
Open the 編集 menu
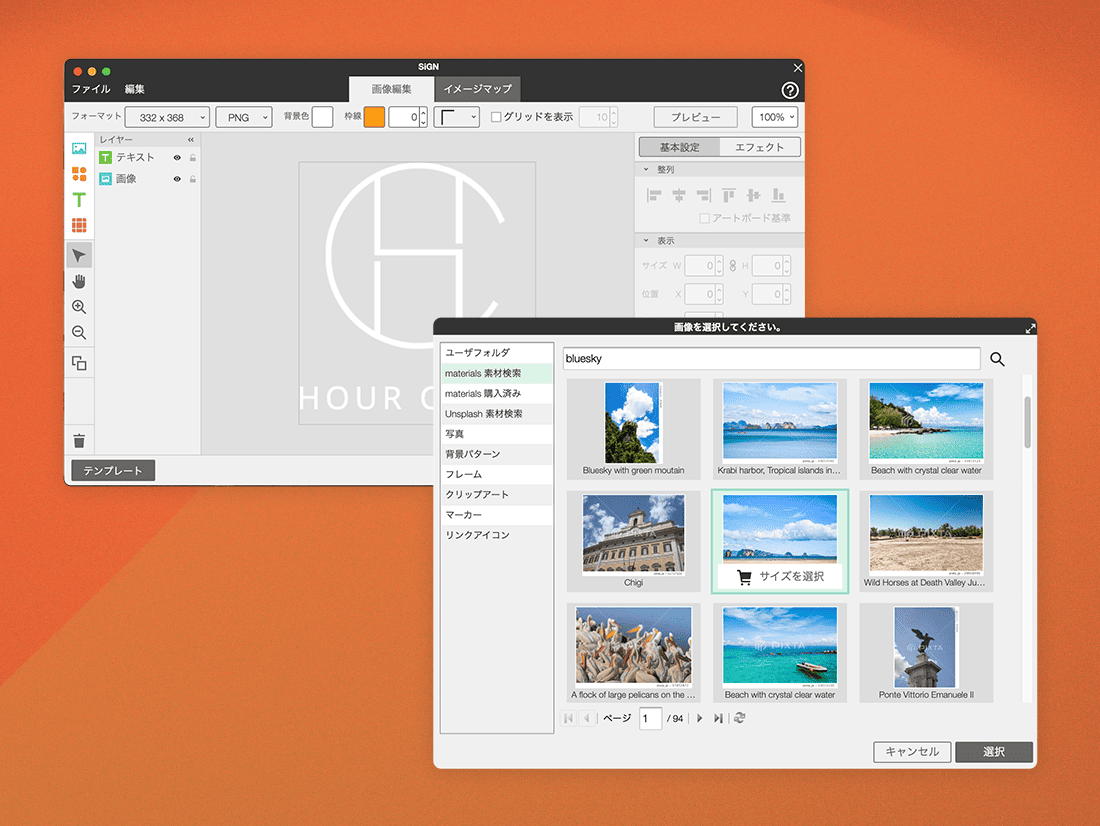(x=135, y=89)
